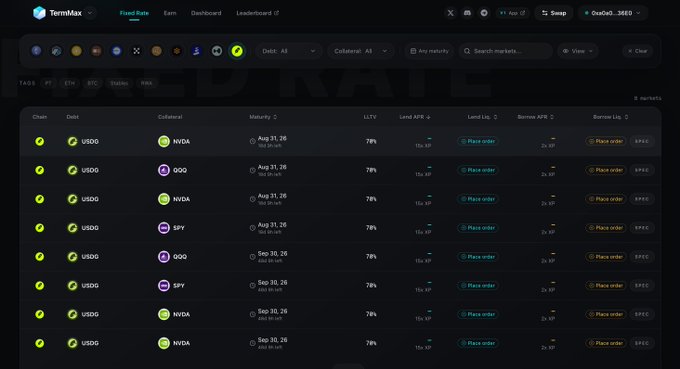Open the Any maturity picker
This screenshot has width=680, height=369.
(x=429, y=51)
